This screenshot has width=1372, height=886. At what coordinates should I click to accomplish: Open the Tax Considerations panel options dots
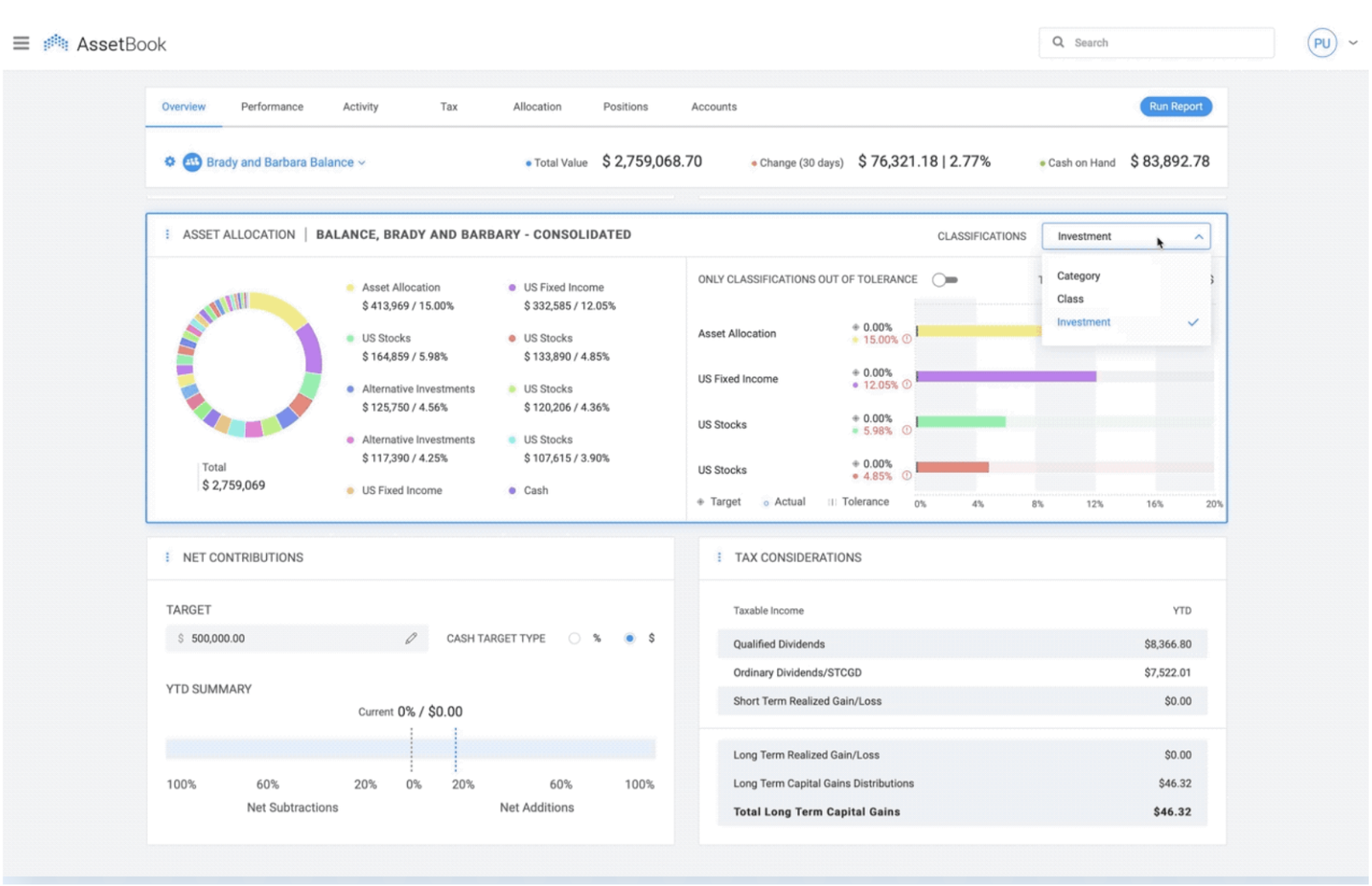(x=719, y=558)
